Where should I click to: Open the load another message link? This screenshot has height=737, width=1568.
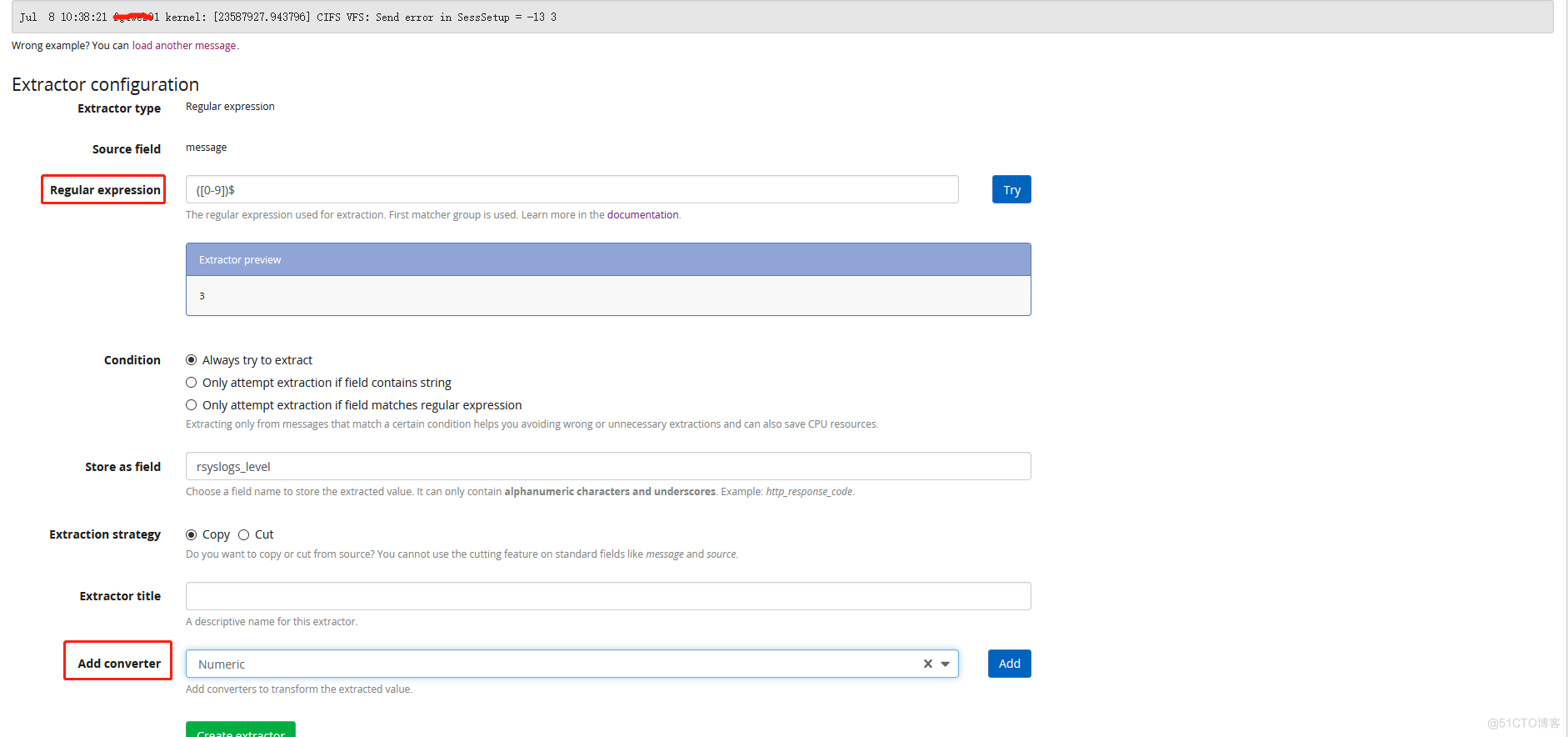coord(184,46)
